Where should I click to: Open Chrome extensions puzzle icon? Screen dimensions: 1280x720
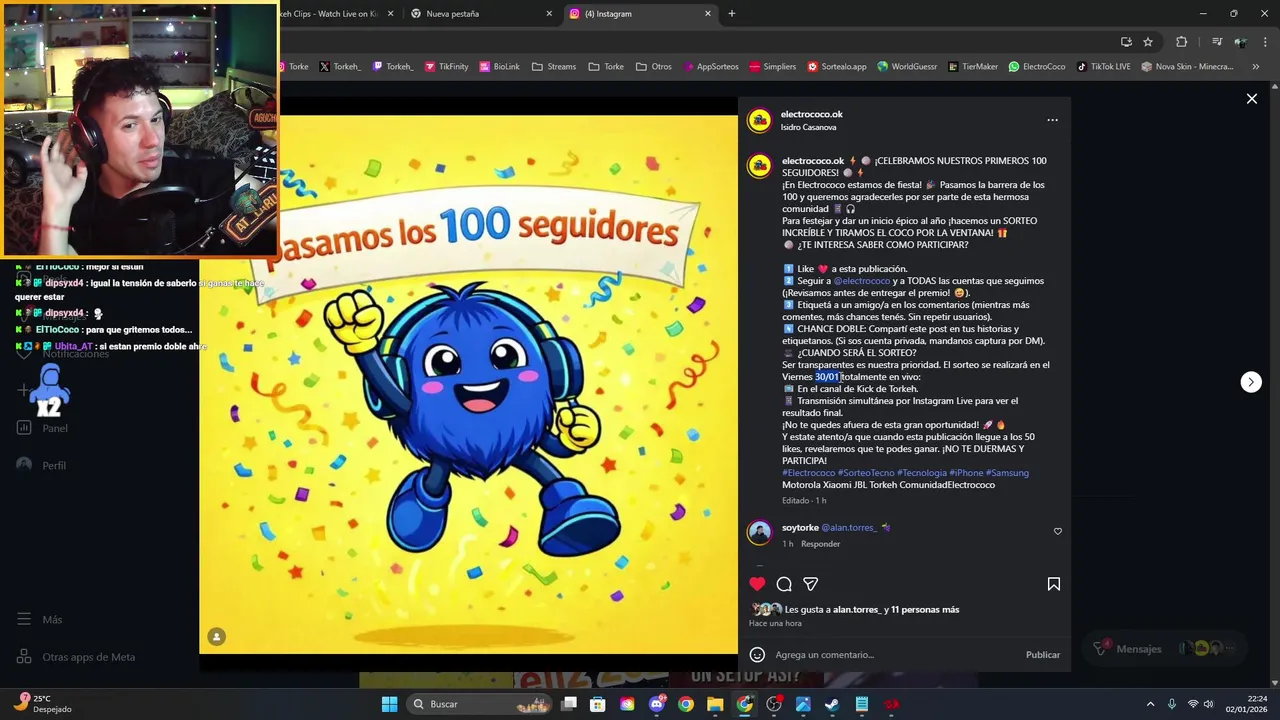(x=1181, y=42)
